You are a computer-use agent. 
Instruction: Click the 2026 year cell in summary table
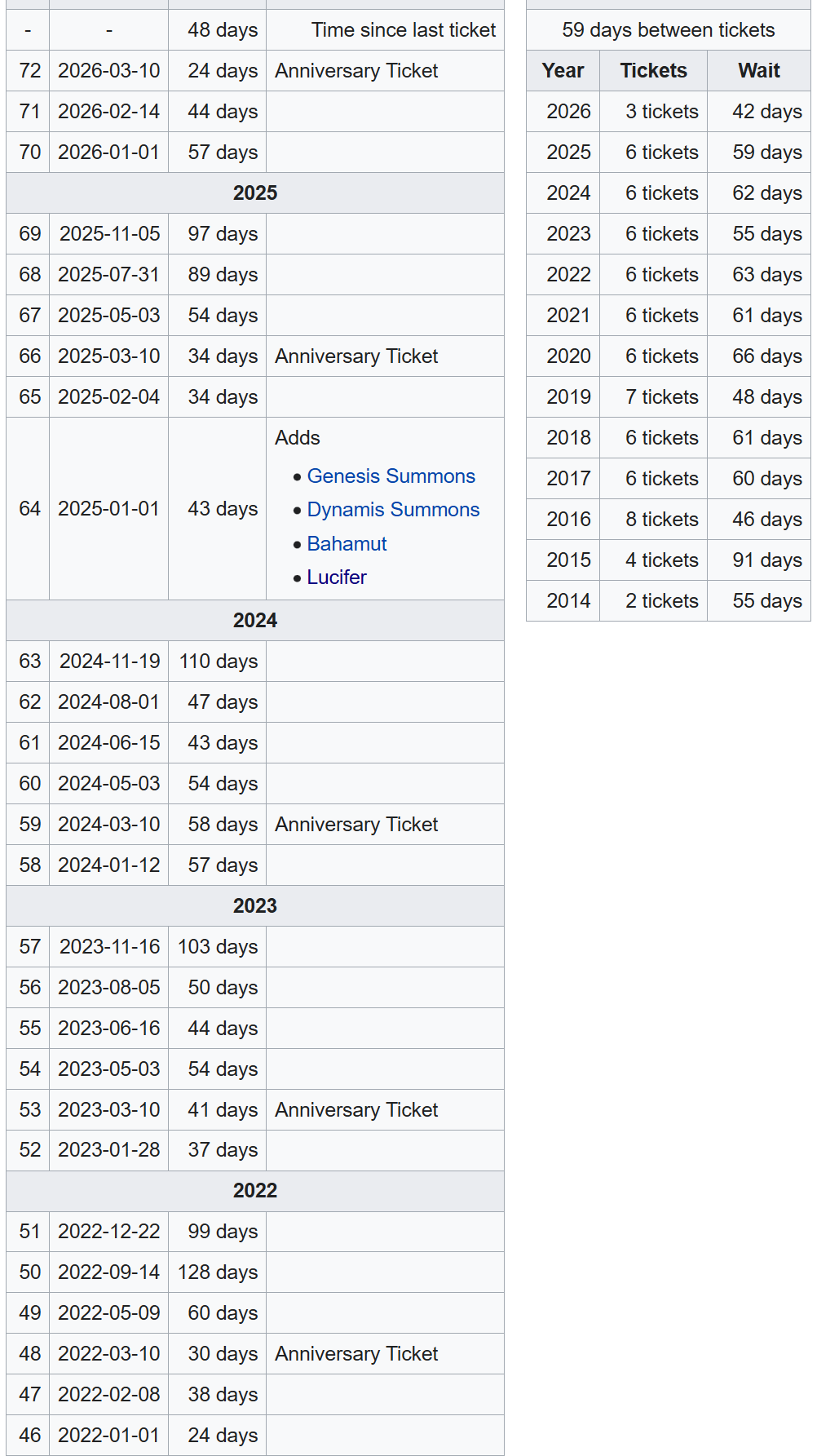(563, 112)
